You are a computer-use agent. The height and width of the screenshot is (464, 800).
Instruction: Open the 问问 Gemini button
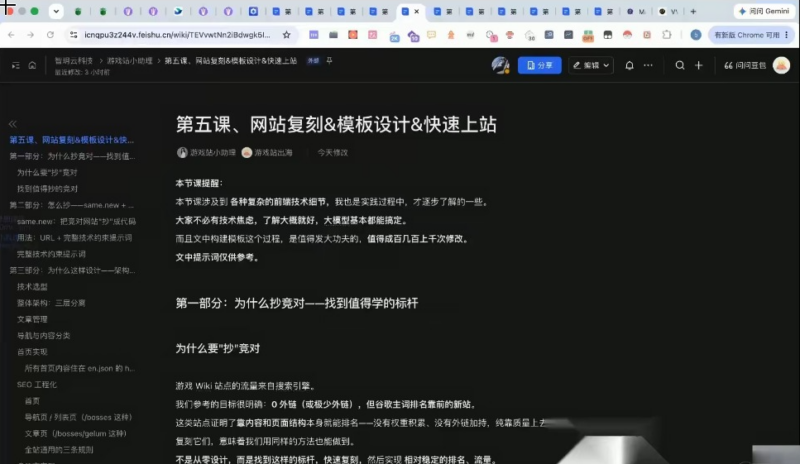pos(764,11)
